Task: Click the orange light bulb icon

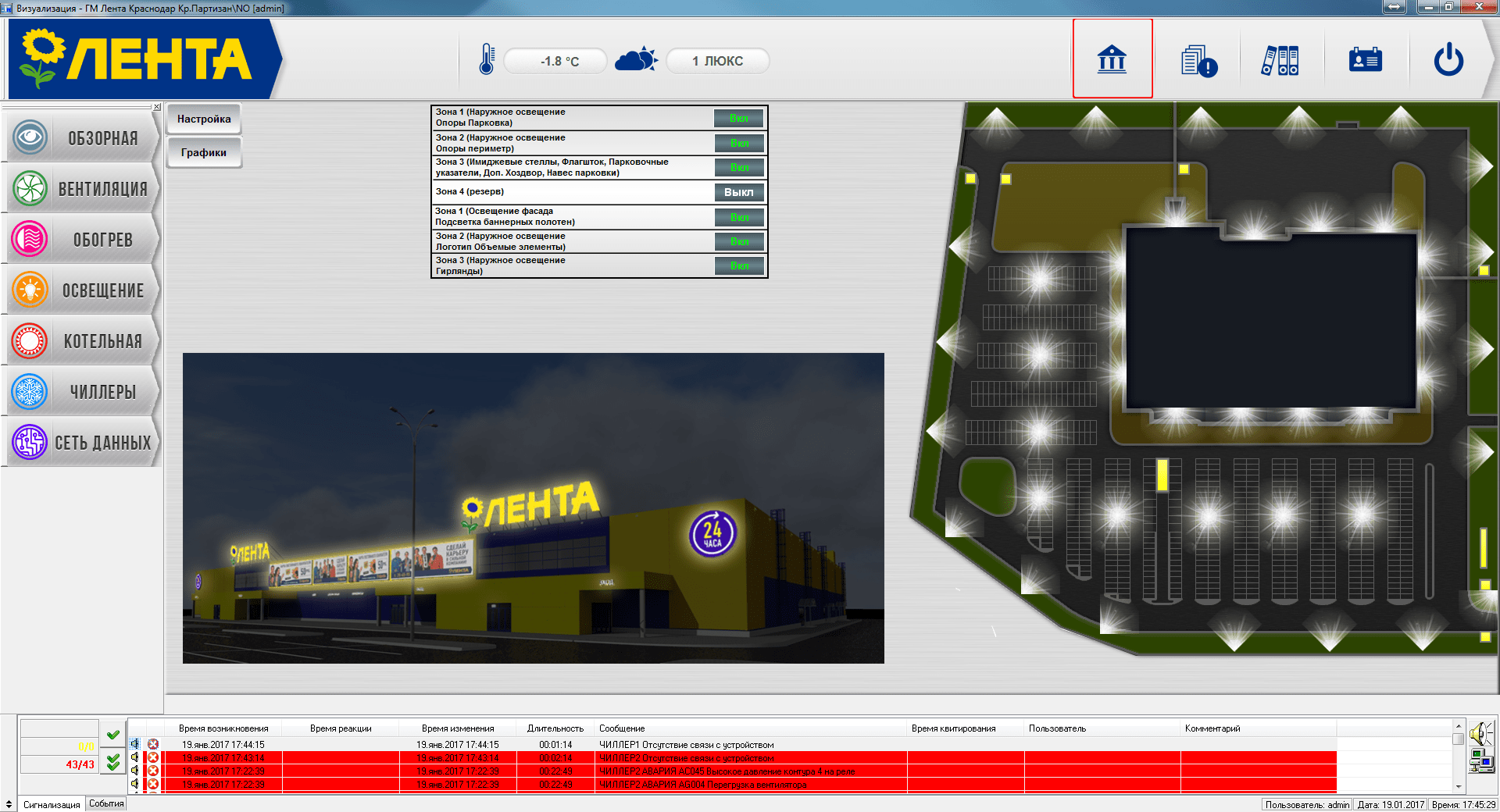Action: [30, 290]
